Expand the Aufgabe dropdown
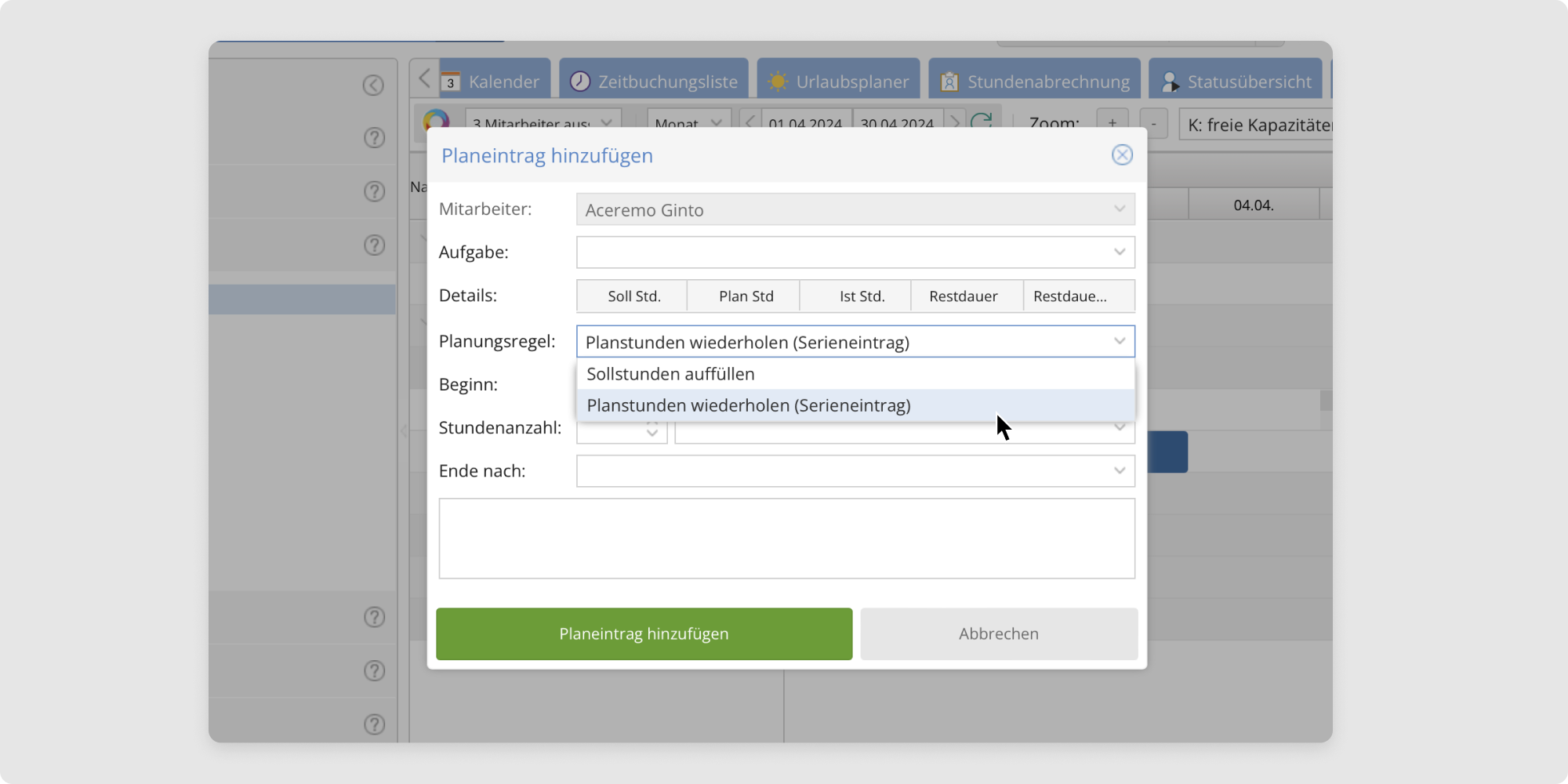Image resolution: width=1568 pixels, height=784 pixels. [1119, 252]
